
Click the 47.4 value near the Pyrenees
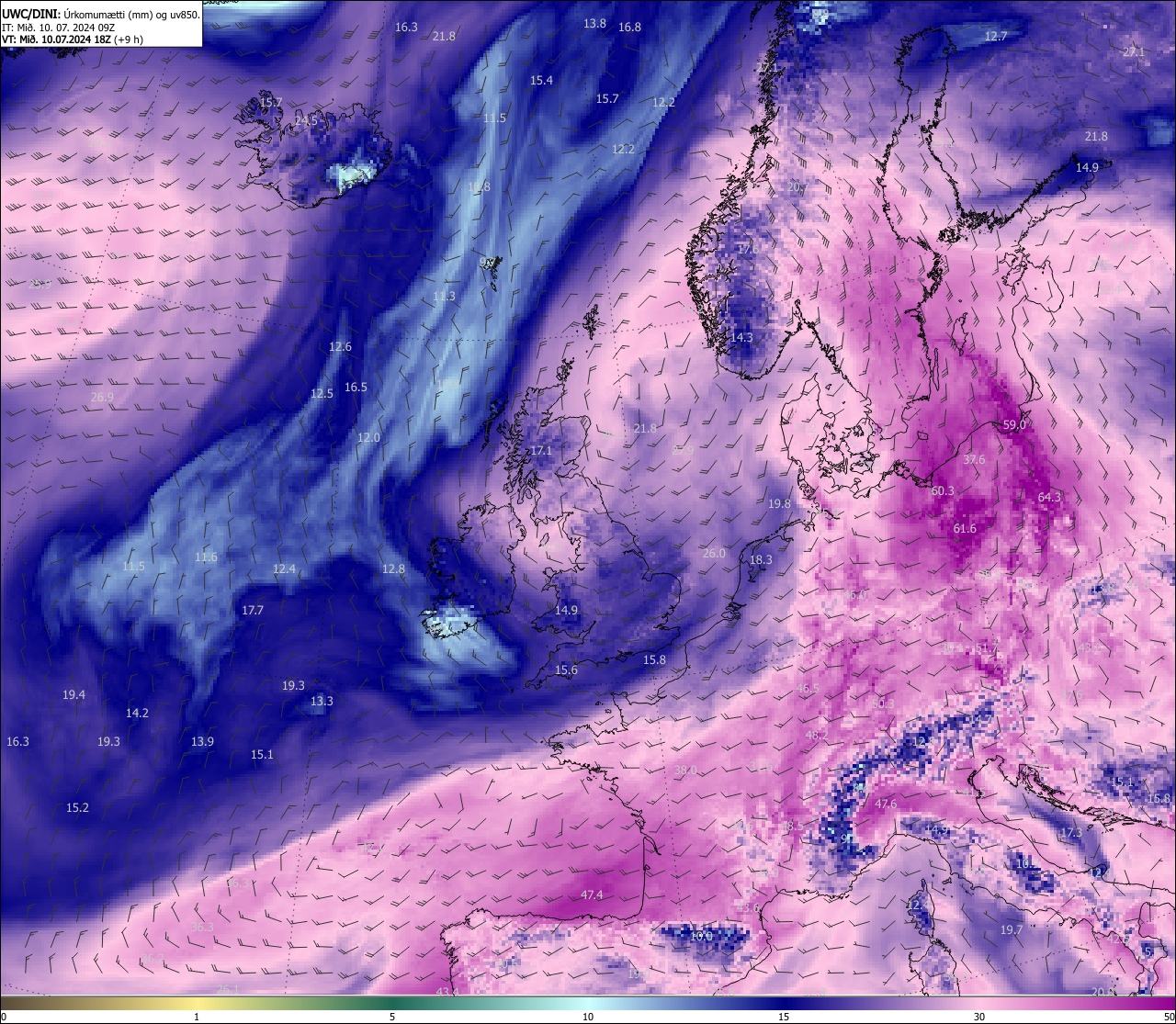point(592,895)
